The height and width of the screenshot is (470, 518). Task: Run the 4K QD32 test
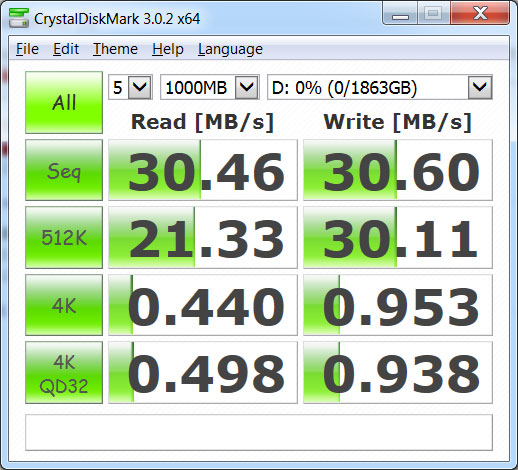tap(64, 373)
